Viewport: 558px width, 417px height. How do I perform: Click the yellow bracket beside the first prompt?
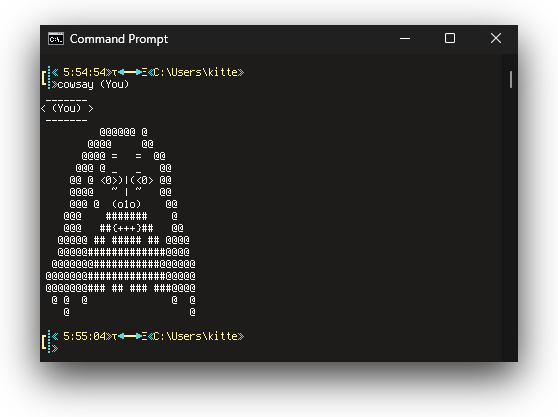(x=43, y=78)
